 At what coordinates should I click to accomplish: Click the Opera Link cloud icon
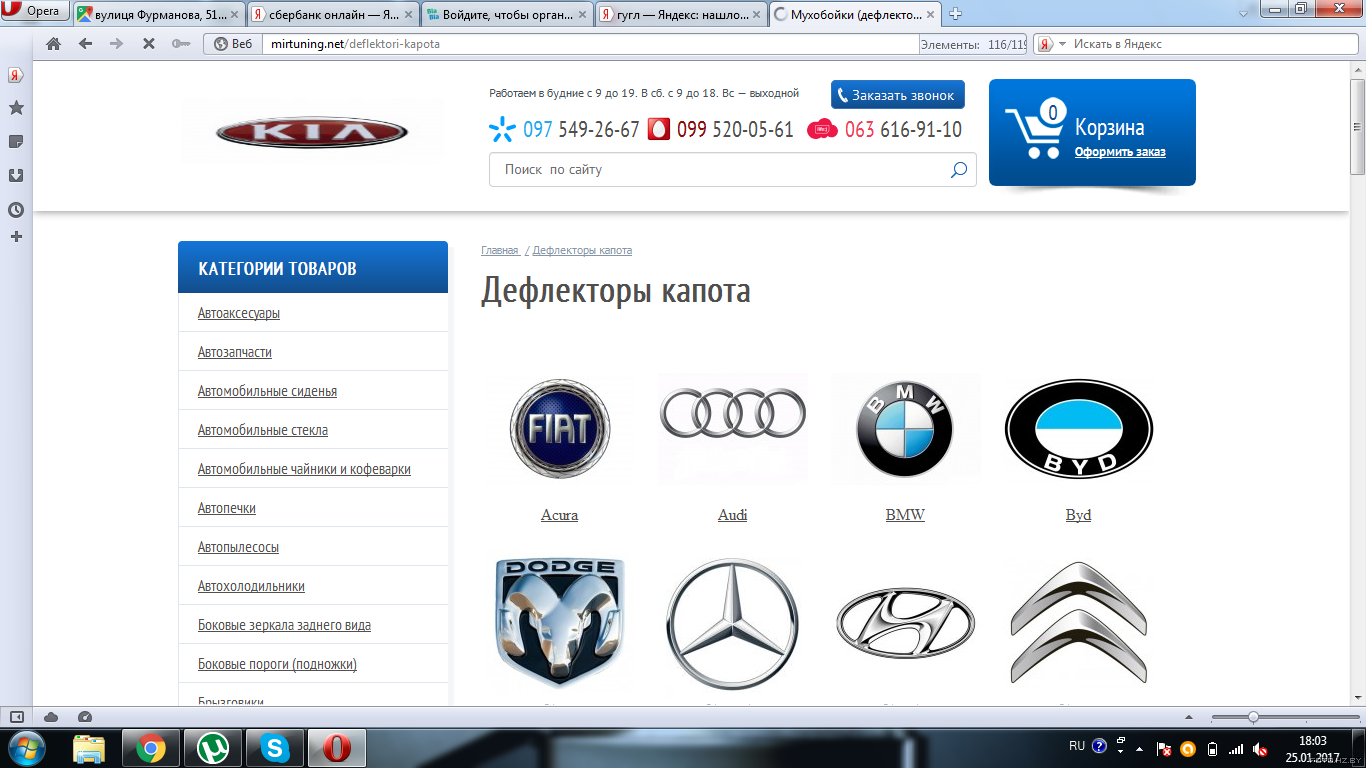pyautogui.click(x=51, y=717)
